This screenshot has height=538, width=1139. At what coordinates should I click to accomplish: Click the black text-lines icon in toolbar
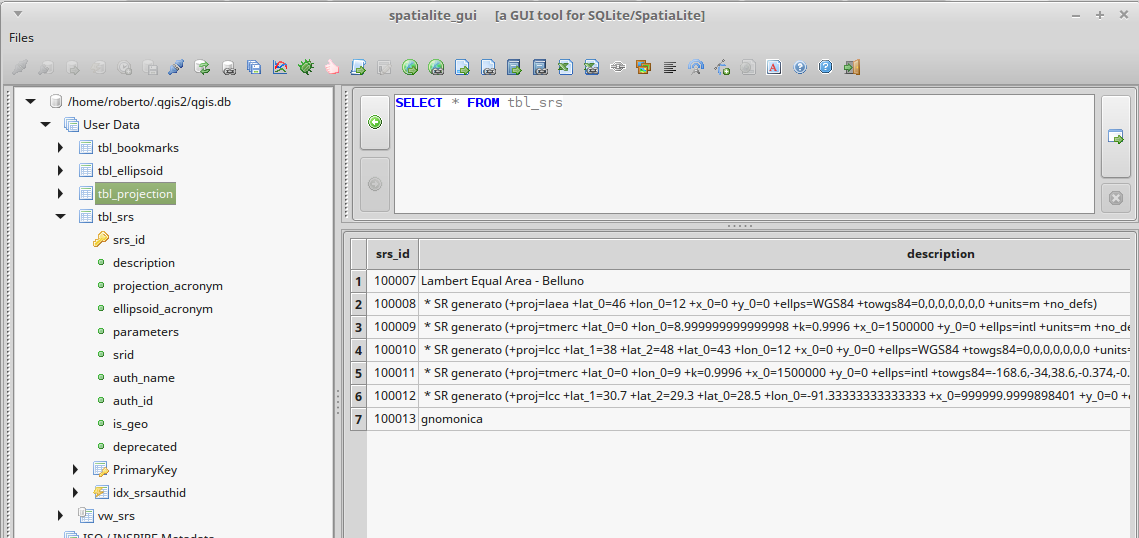[670, 68]
